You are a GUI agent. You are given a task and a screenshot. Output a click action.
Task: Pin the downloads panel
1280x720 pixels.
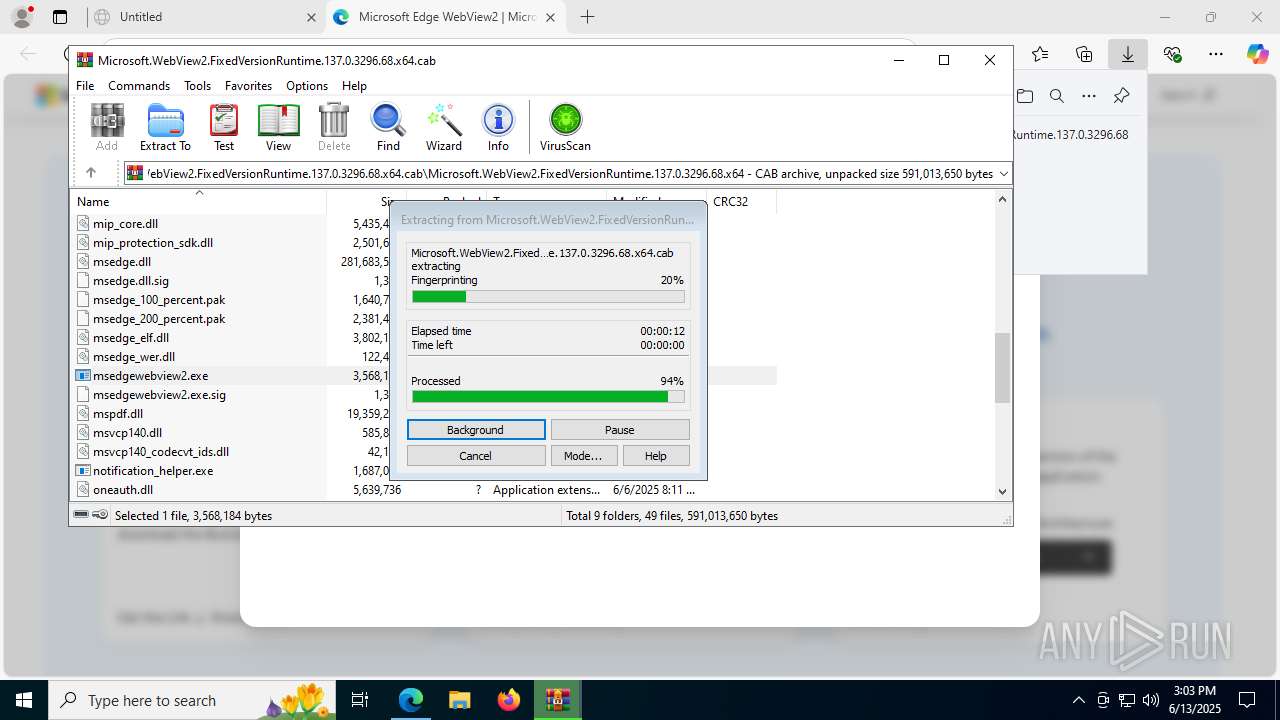(1121, 96)
